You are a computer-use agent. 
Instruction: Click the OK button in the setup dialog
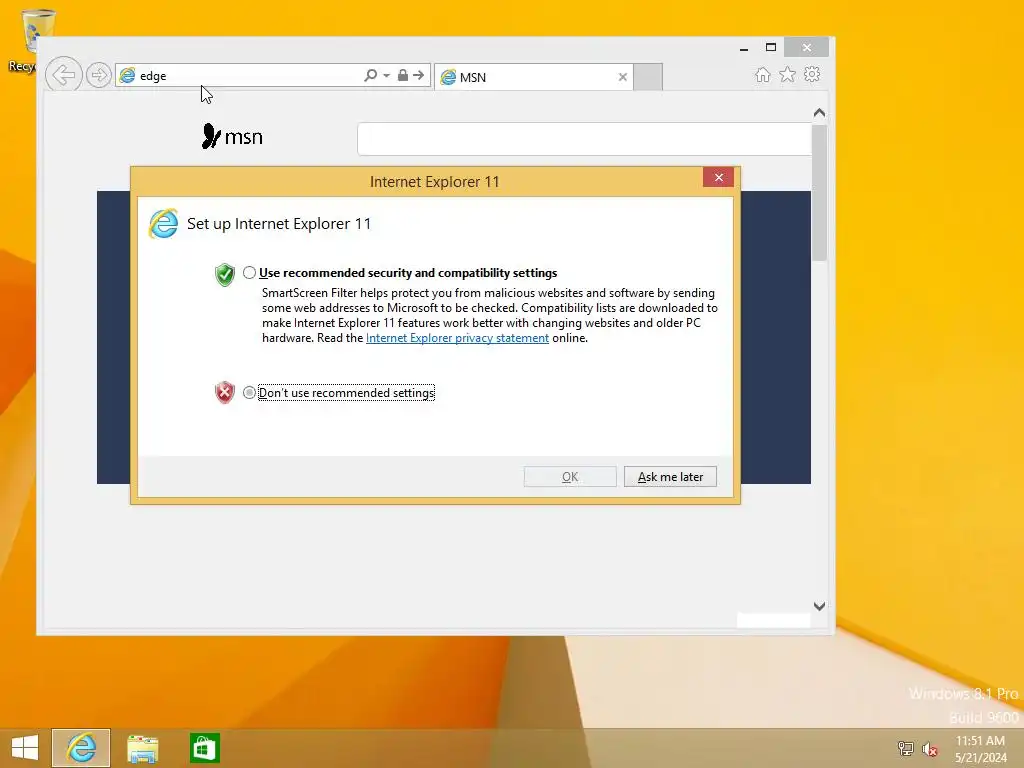pyautogui.click(x=569, y=477)
